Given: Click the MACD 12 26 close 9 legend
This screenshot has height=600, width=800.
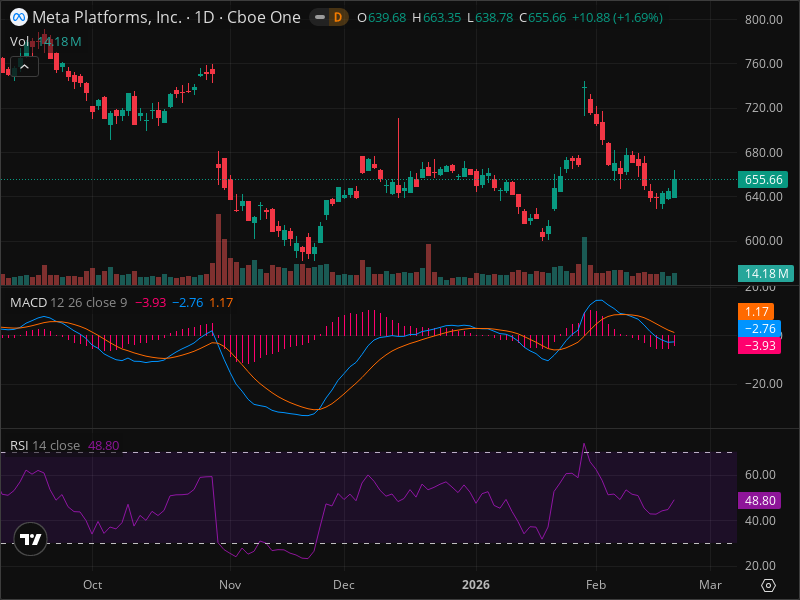Looking at the screenshot, I should coord(68,303).
